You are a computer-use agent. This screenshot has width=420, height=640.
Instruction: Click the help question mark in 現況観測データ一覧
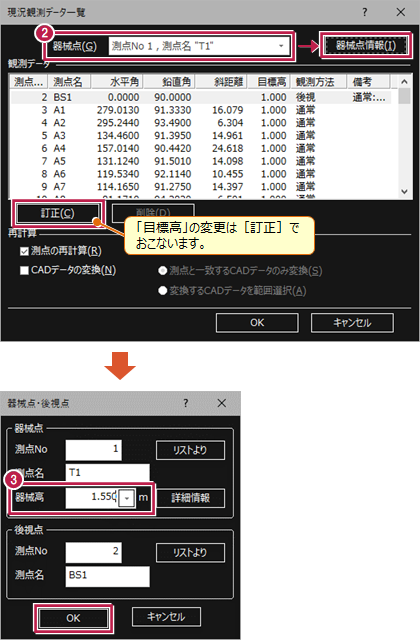click(364, 12)
